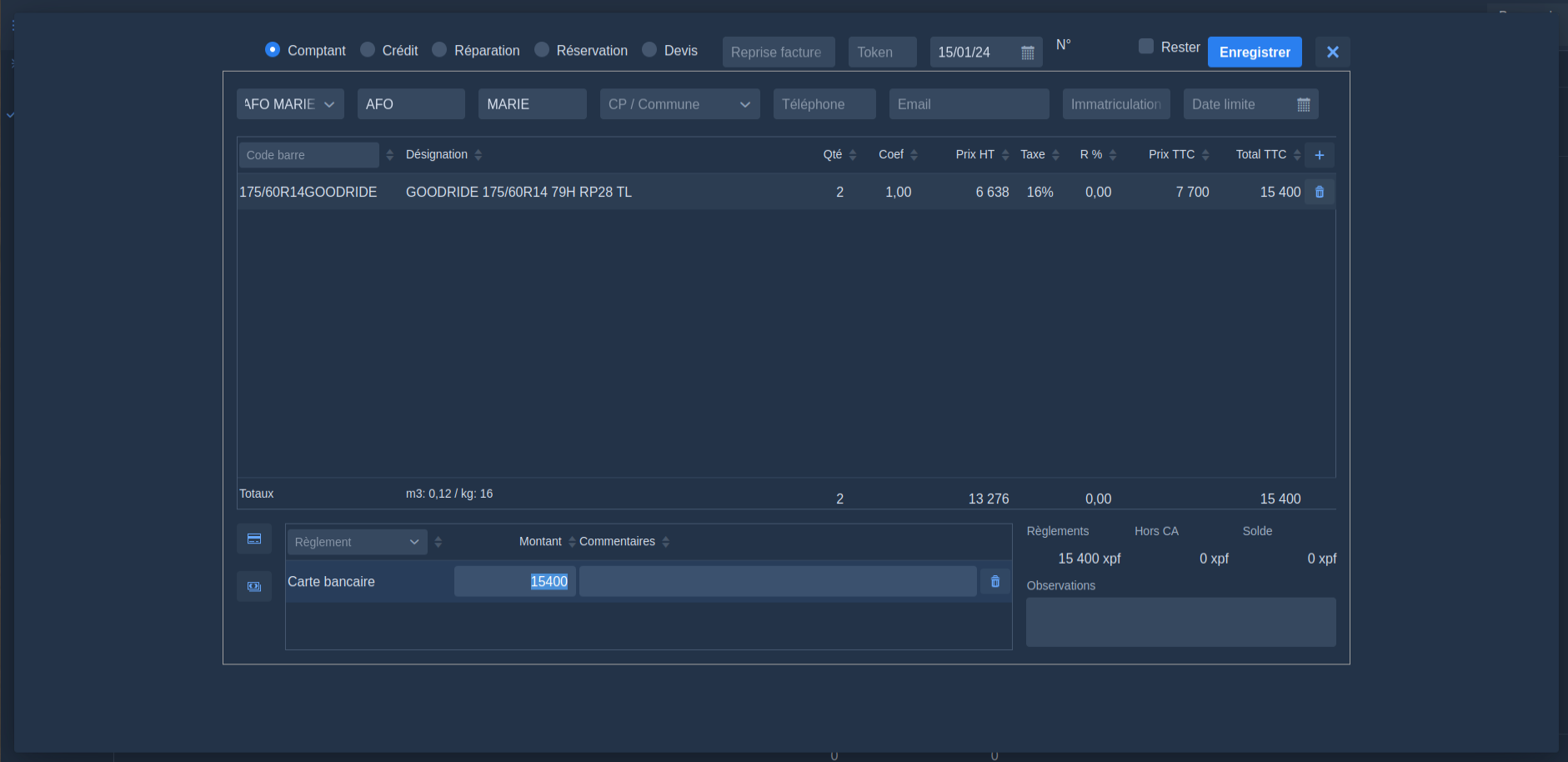1568x762 pixels.
Task: Sort by Désignation column arrows
Action: pyautogui.click(x=478, y=155)
